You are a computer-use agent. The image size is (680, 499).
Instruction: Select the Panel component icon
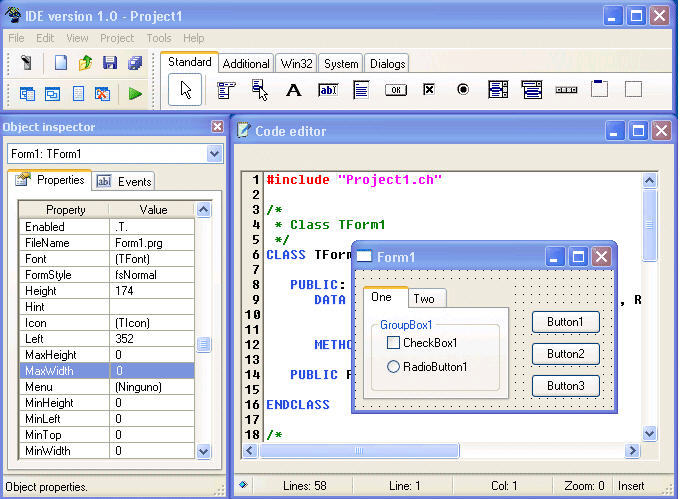pos(633,89)
